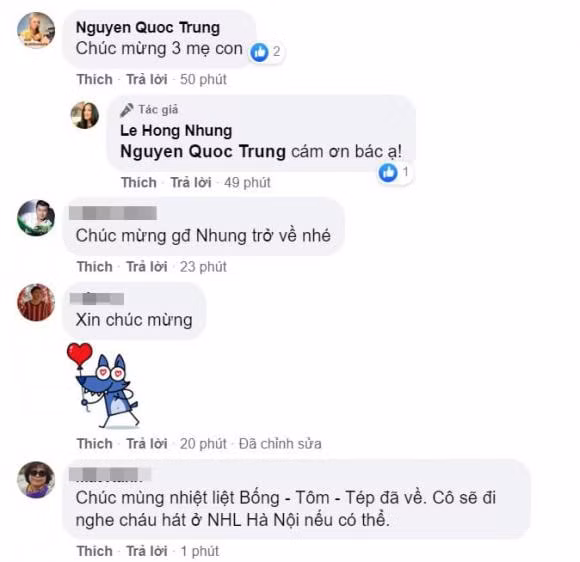Like Le Hong Nhung's reply with Thích
The image size is (580, 562).
pos(139,182)
